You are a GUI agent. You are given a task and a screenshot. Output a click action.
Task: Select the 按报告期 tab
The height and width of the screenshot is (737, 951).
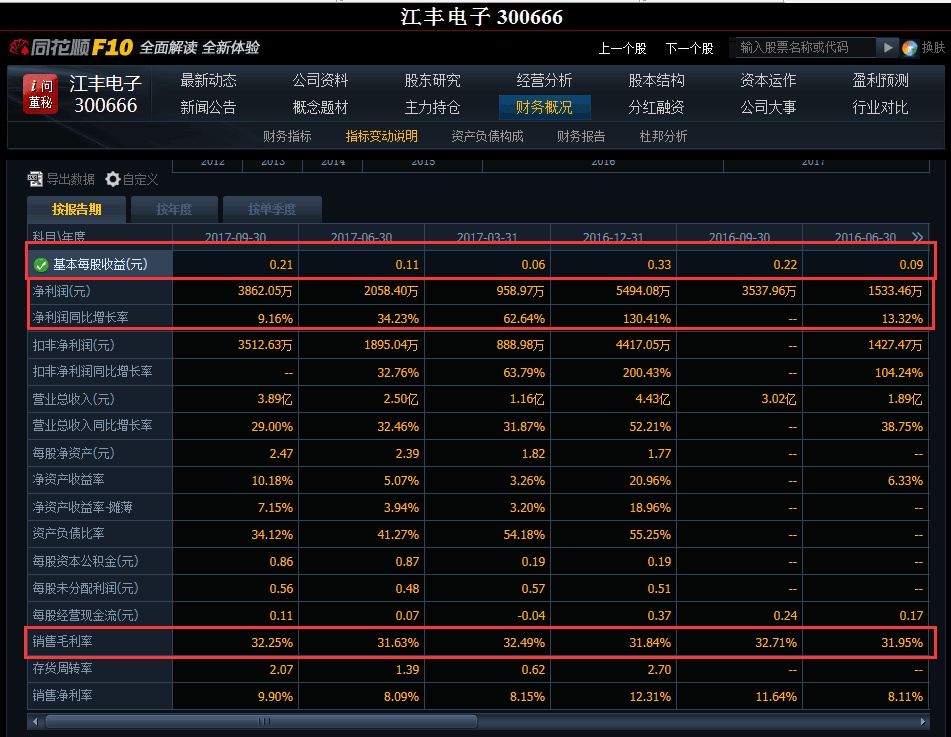tap(76, 209)
